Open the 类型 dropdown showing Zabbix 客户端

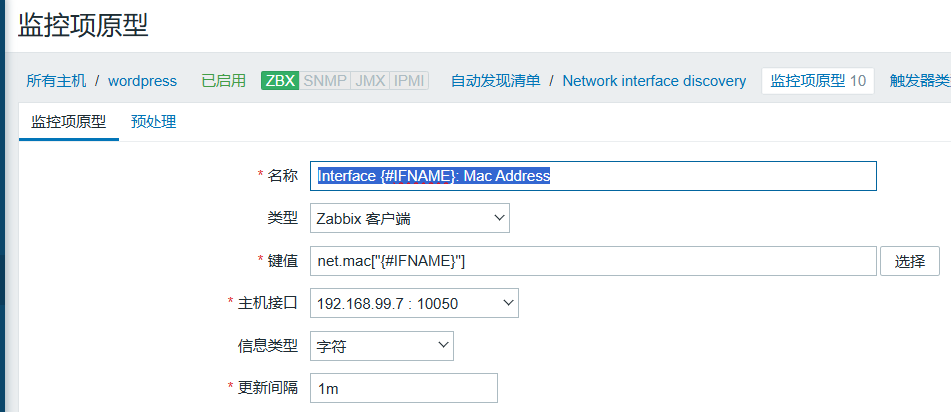click(410, 218)
